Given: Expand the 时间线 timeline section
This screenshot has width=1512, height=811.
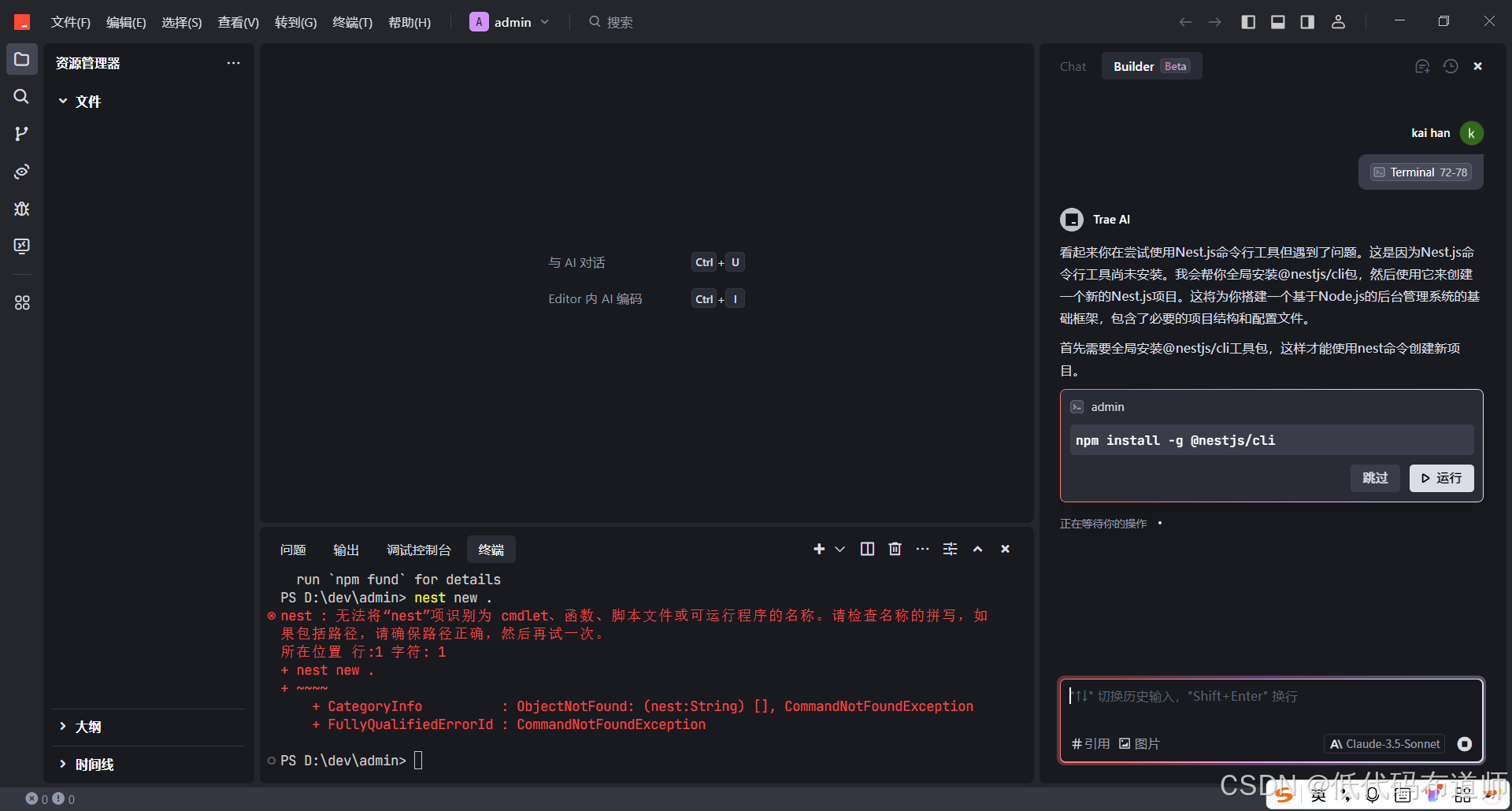Looking at the screenshot, I should click(x=86, y=765).
